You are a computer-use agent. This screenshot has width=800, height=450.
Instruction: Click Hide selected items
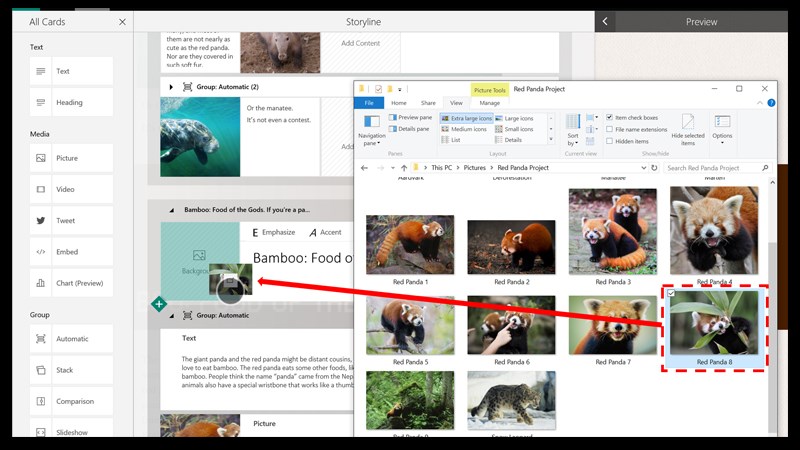tap(688, 130)
